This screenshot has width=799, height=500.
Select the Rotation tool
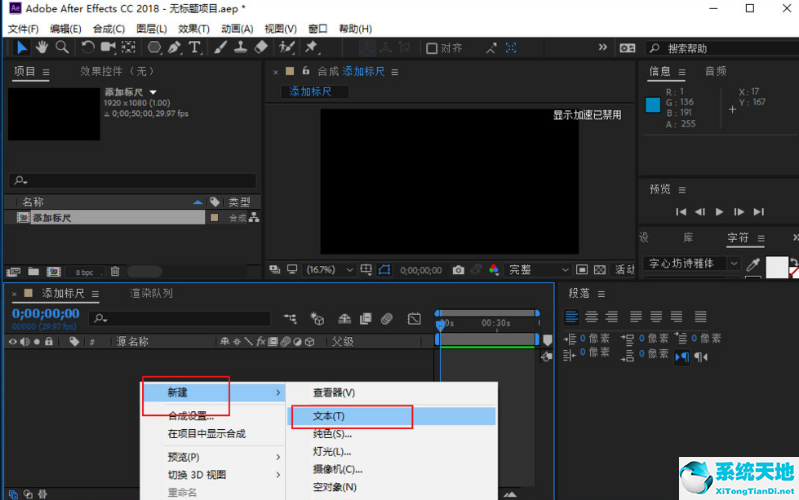88,48
